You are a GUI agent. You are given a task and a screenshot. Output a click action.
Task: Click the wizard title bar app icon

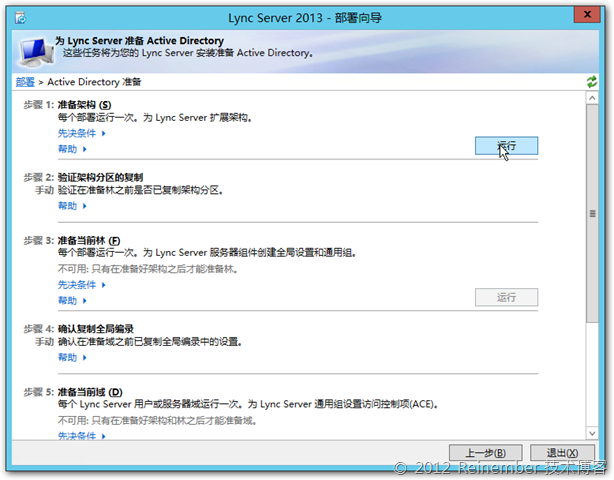point(20,18)
